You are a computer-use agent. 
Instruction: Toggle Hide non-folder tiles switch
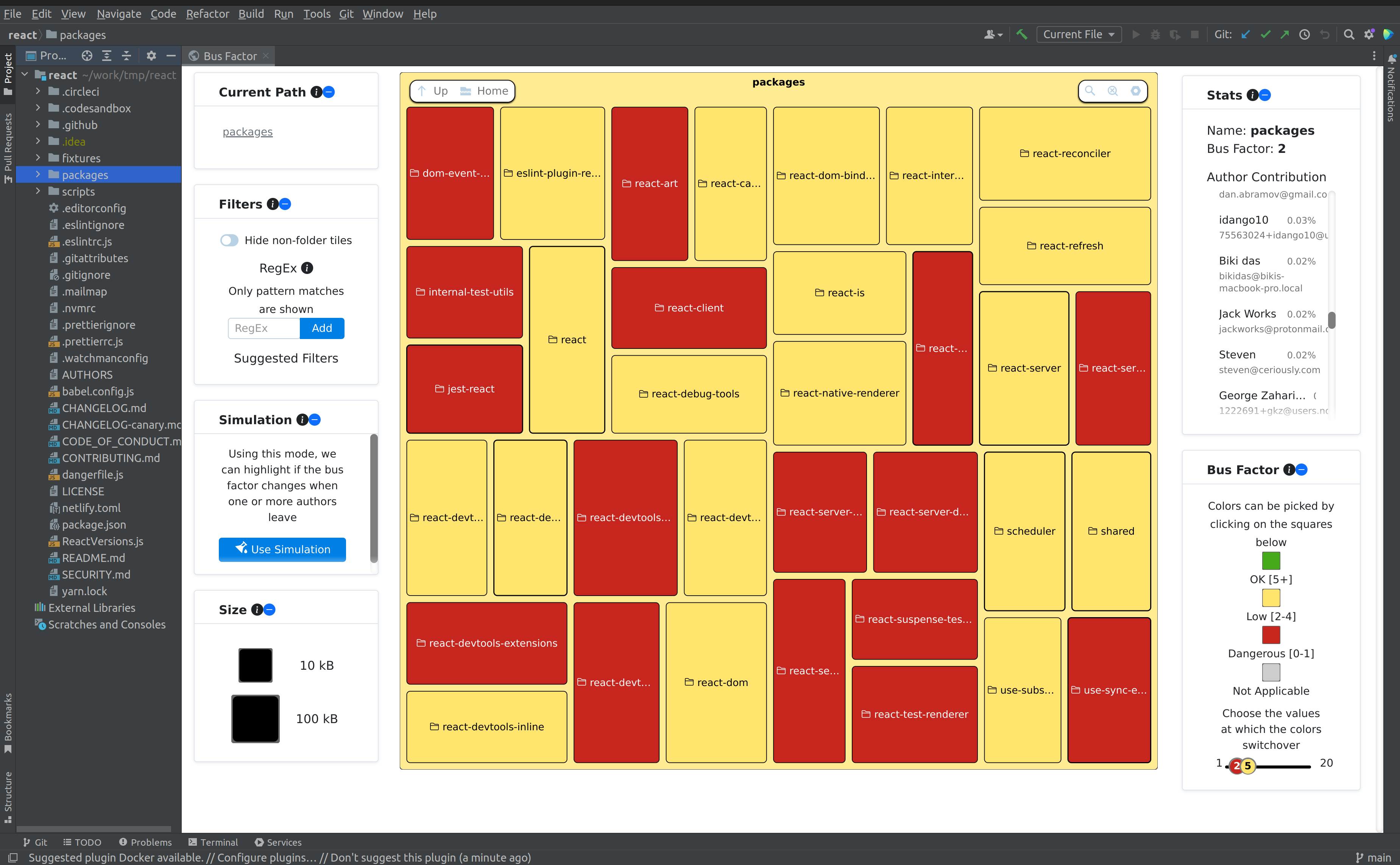click(229, 240)
